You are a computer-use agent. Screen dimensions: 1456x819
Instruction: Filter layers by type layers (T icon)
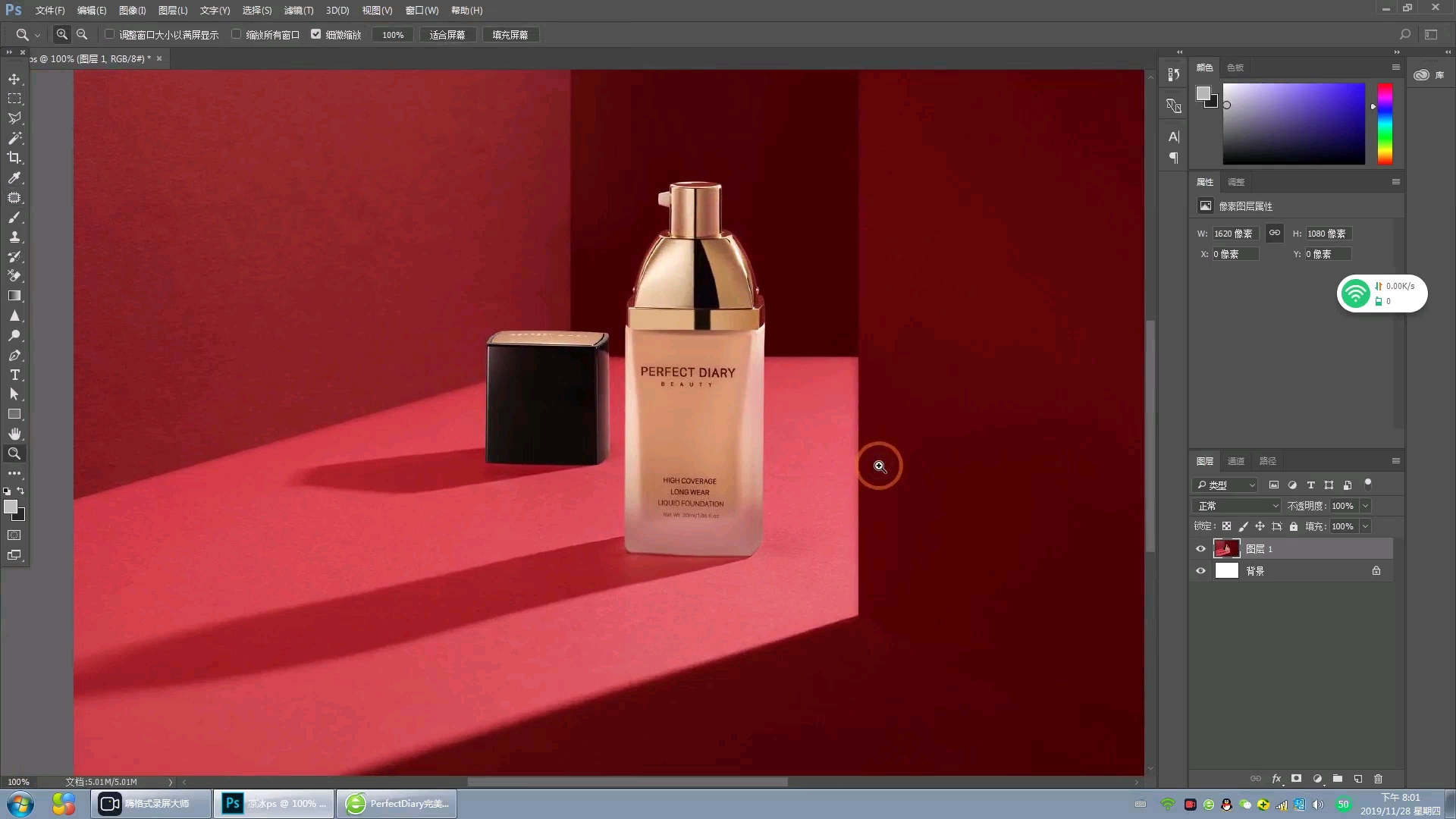point(1310,485)
